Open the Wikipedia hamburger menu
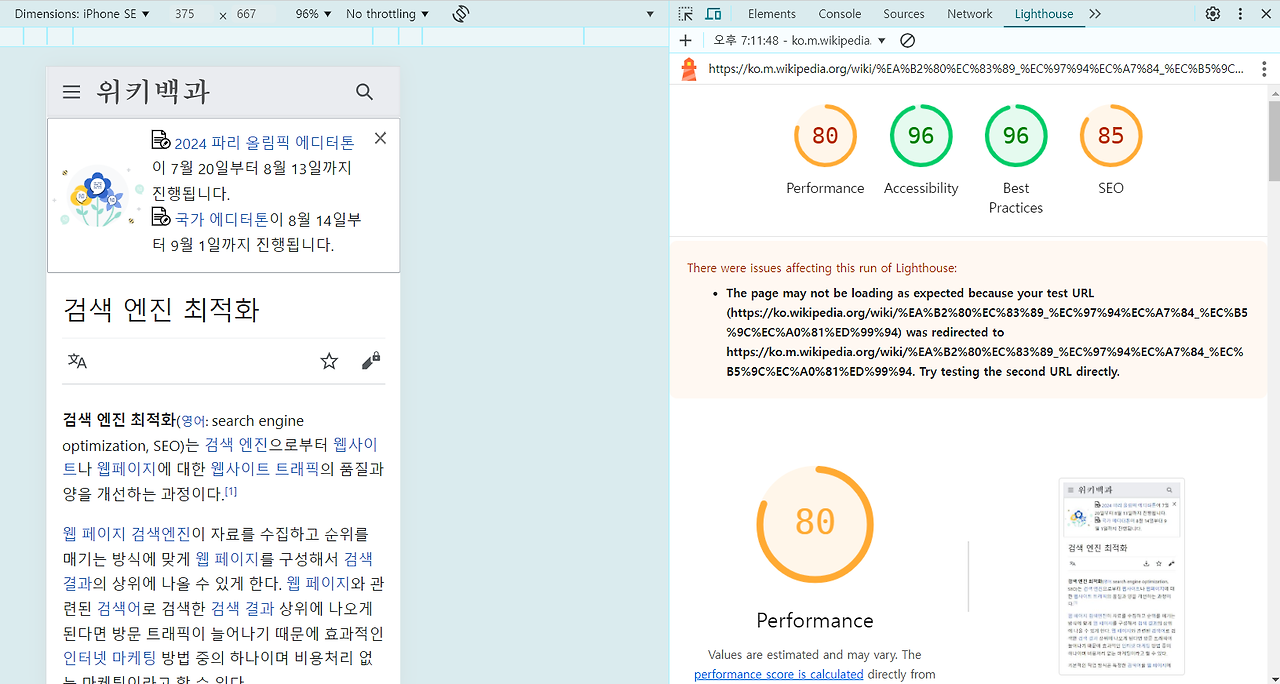1280x684 pixels. (71, 92)
